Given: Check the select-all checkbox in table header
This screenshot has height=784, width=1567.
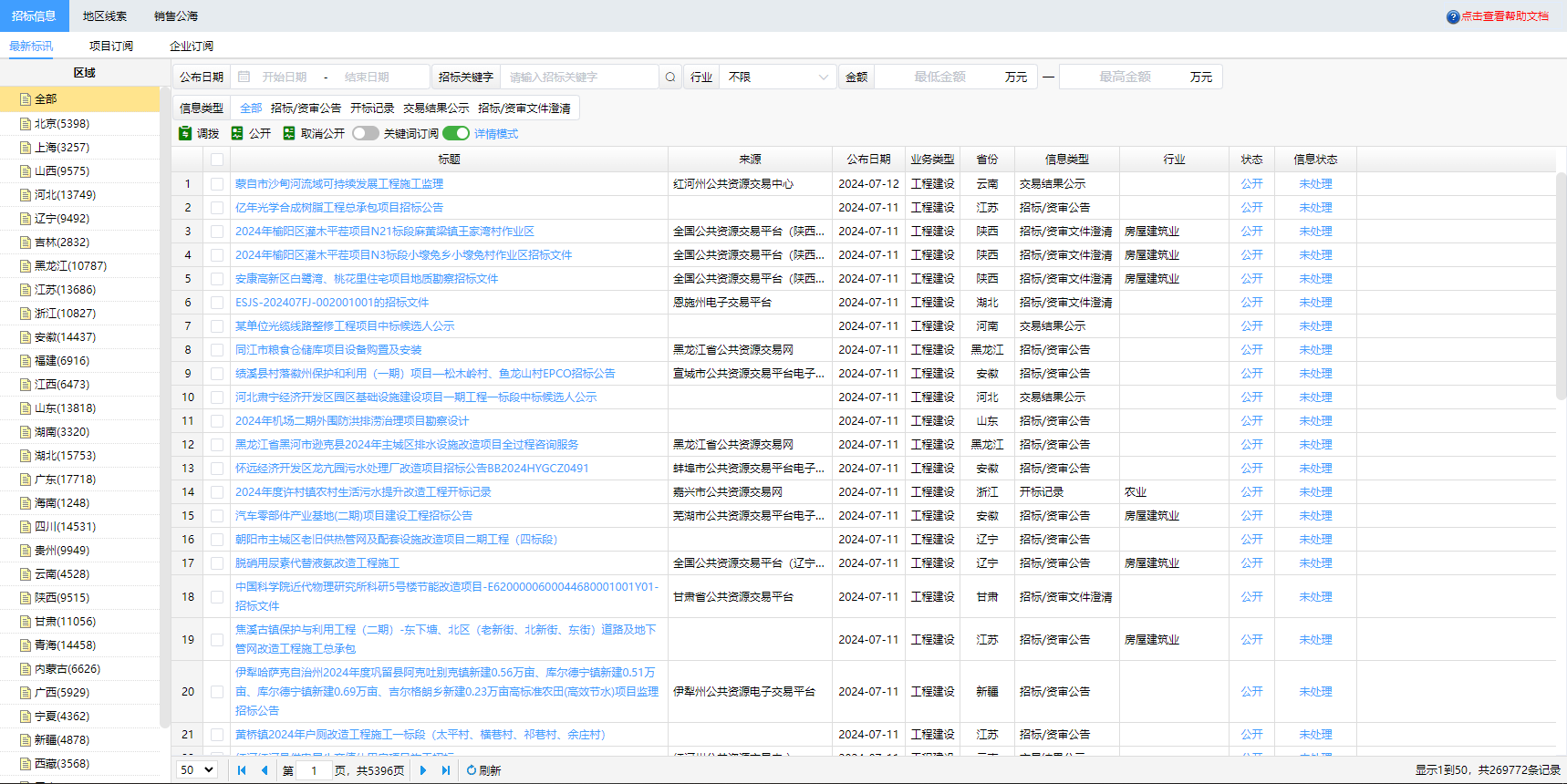Looking at the screenshot, I should point(216,160).
